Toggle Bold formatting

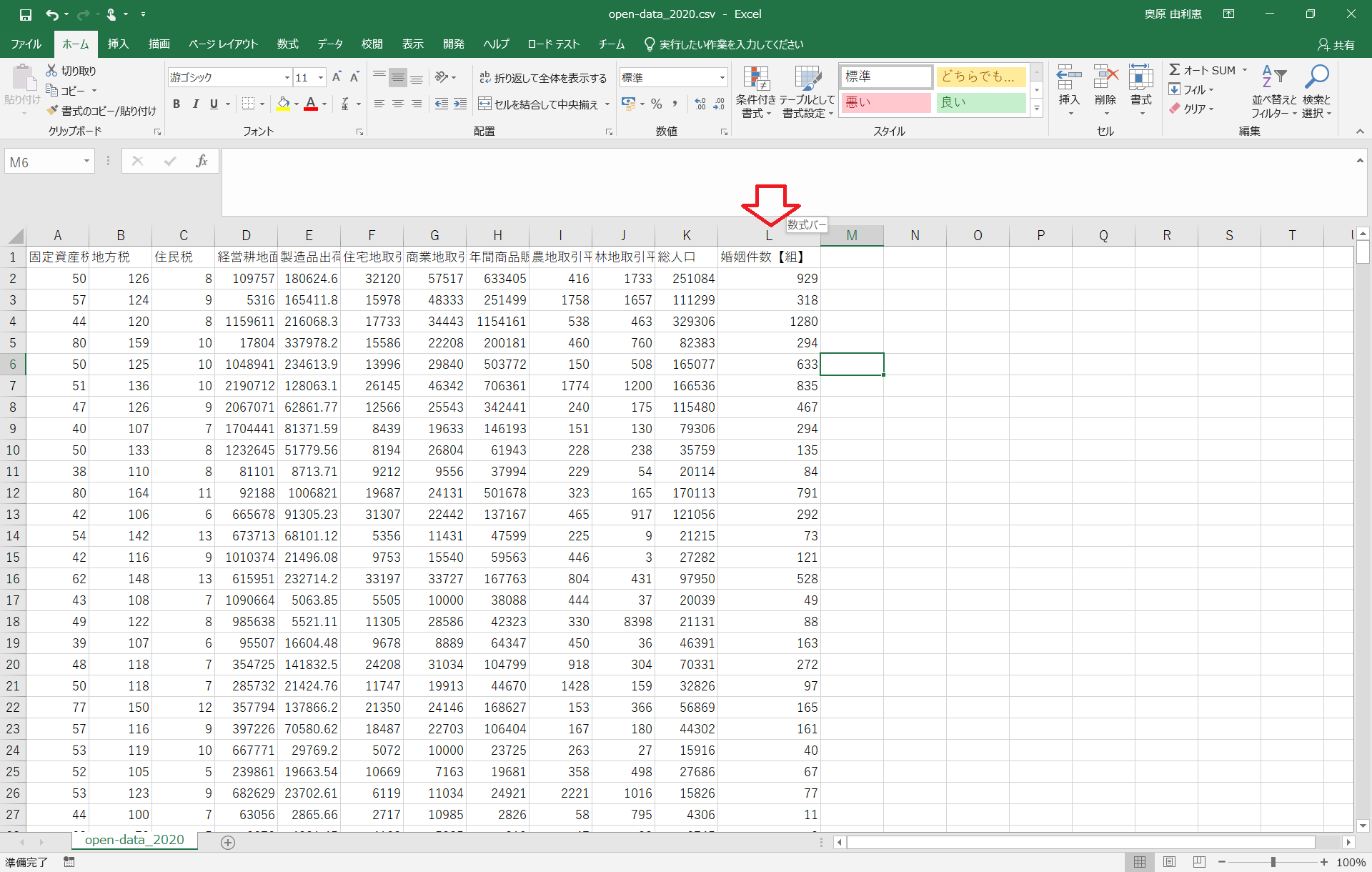[x=177, y=104]
